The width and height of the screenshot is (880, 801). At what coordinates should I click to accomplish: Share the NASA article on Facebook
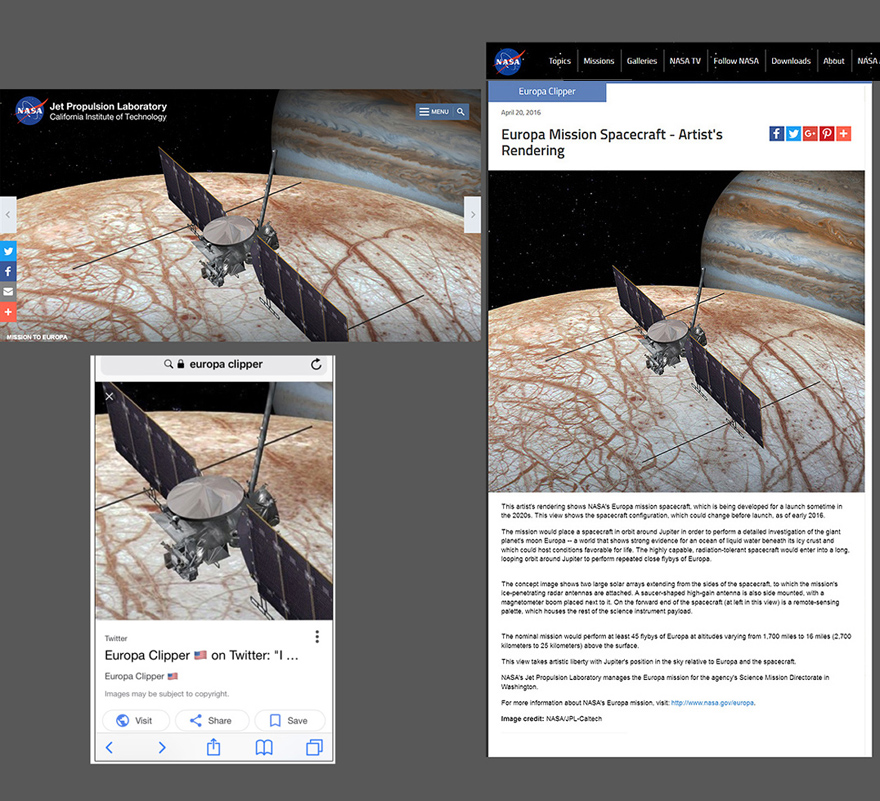click(x=777, y=134)
